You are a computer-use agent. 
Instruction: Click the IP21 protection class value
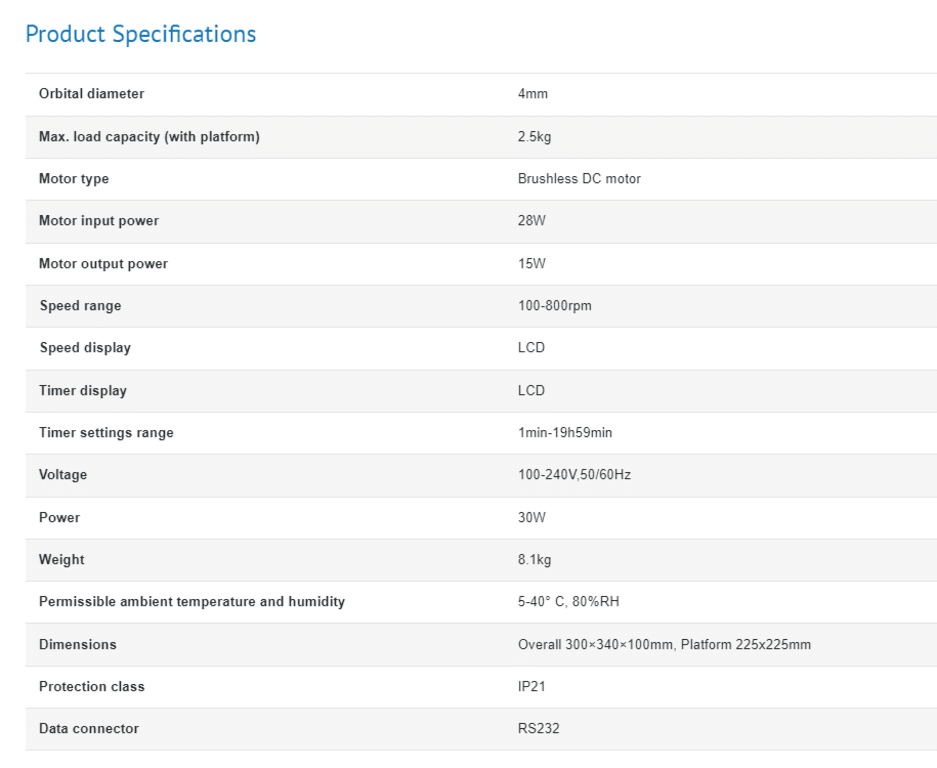tap(531, 687)
